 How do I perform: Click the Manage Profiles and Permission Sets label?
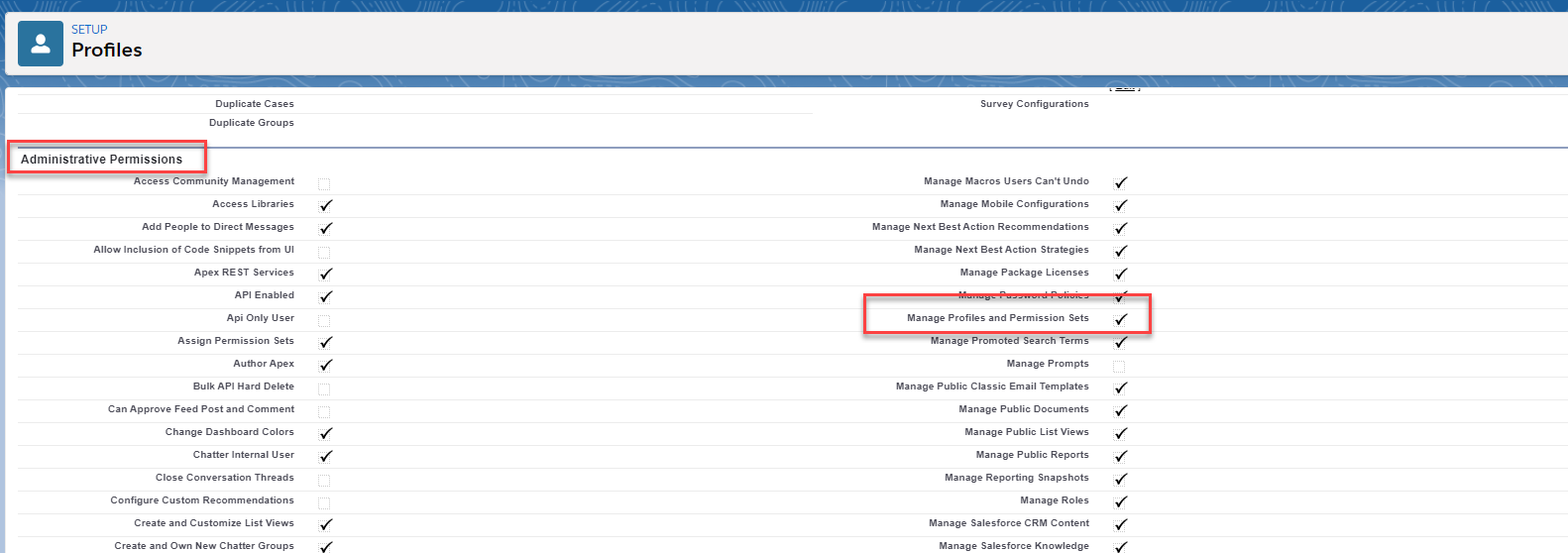[x=998, y=317]
